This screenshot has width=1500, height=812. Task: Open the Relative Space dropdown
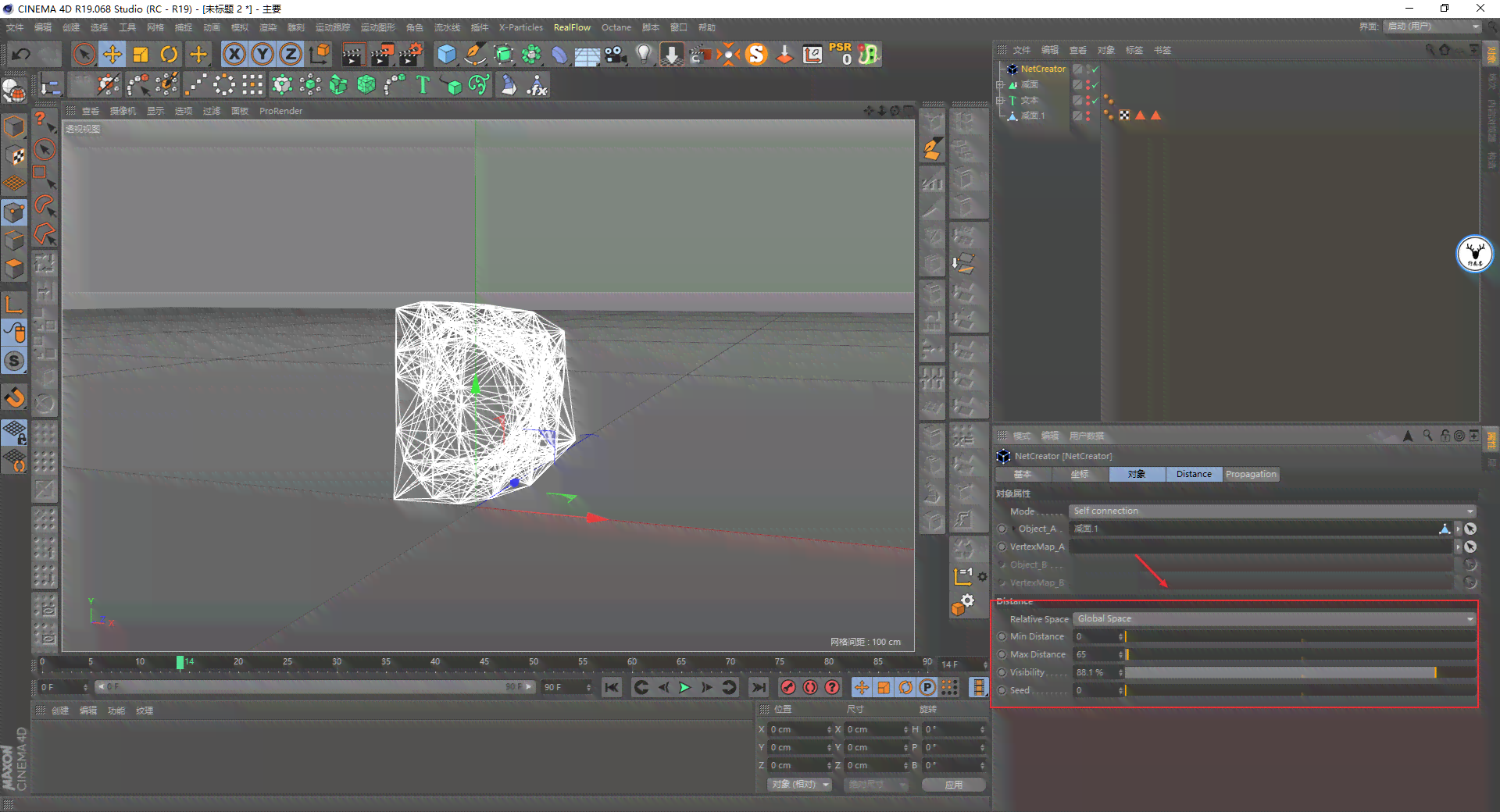tap(1274, 618)
